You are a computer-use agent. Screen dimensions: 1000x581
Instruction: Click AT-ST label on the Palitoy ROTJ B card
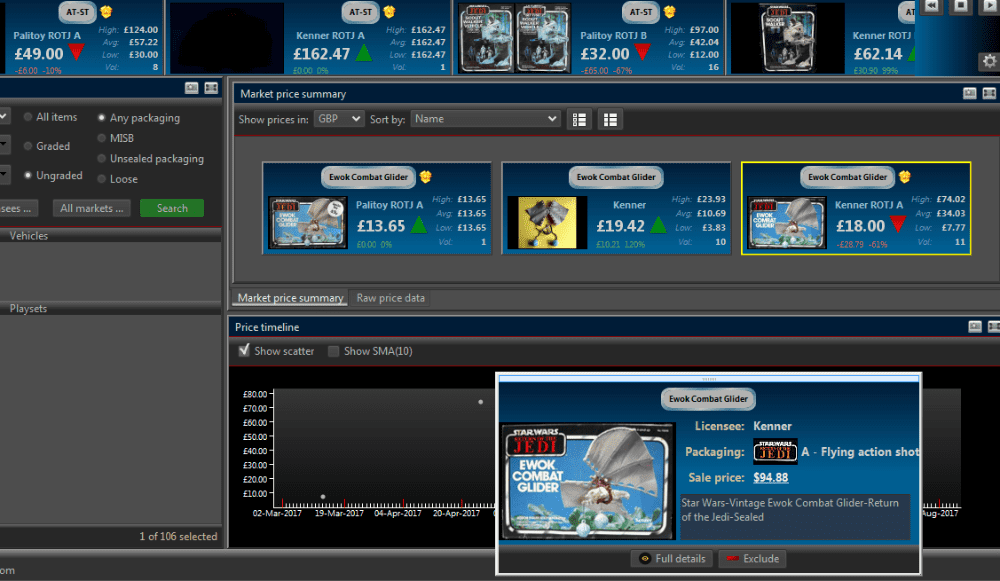641,11
